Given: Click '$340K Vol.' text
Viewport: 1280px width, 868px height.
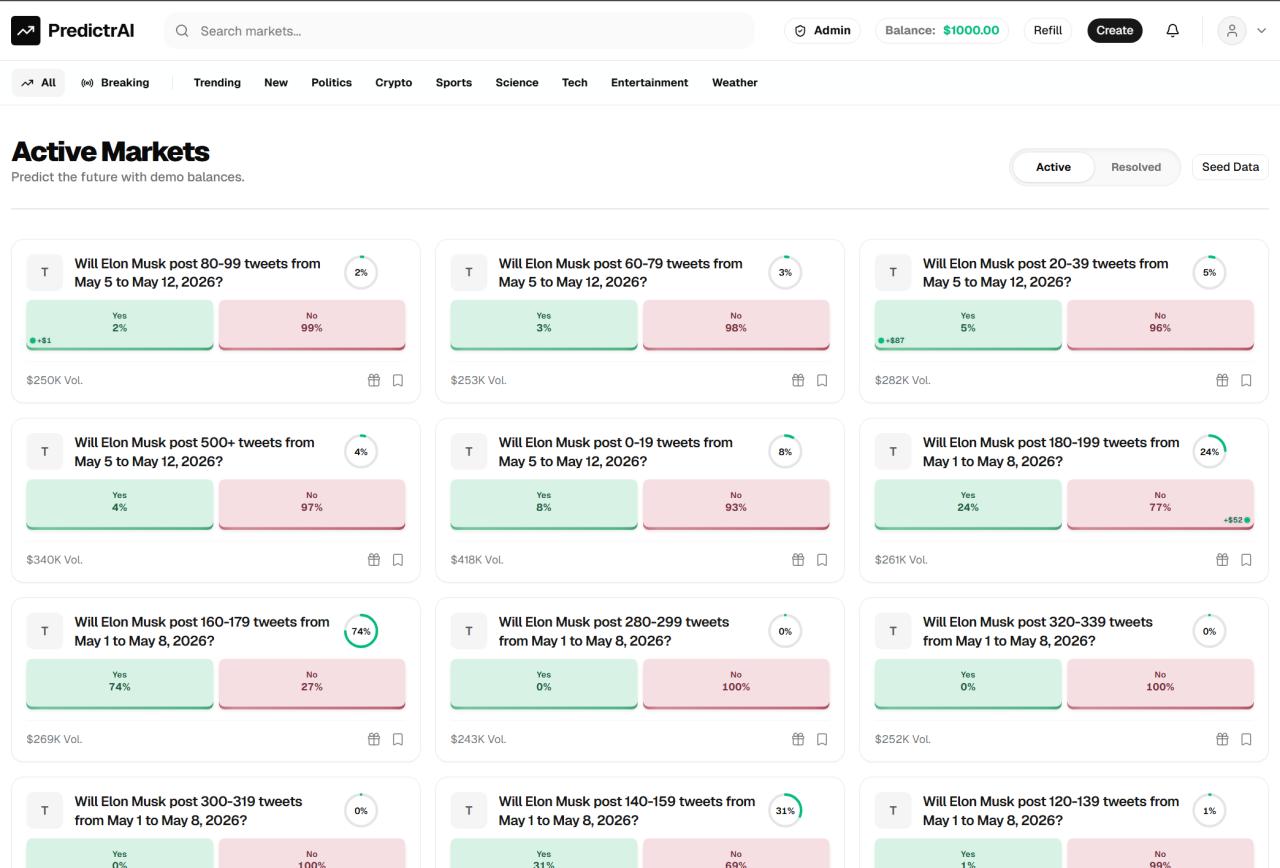Looking at the screenshot, I should coord(54,560).
